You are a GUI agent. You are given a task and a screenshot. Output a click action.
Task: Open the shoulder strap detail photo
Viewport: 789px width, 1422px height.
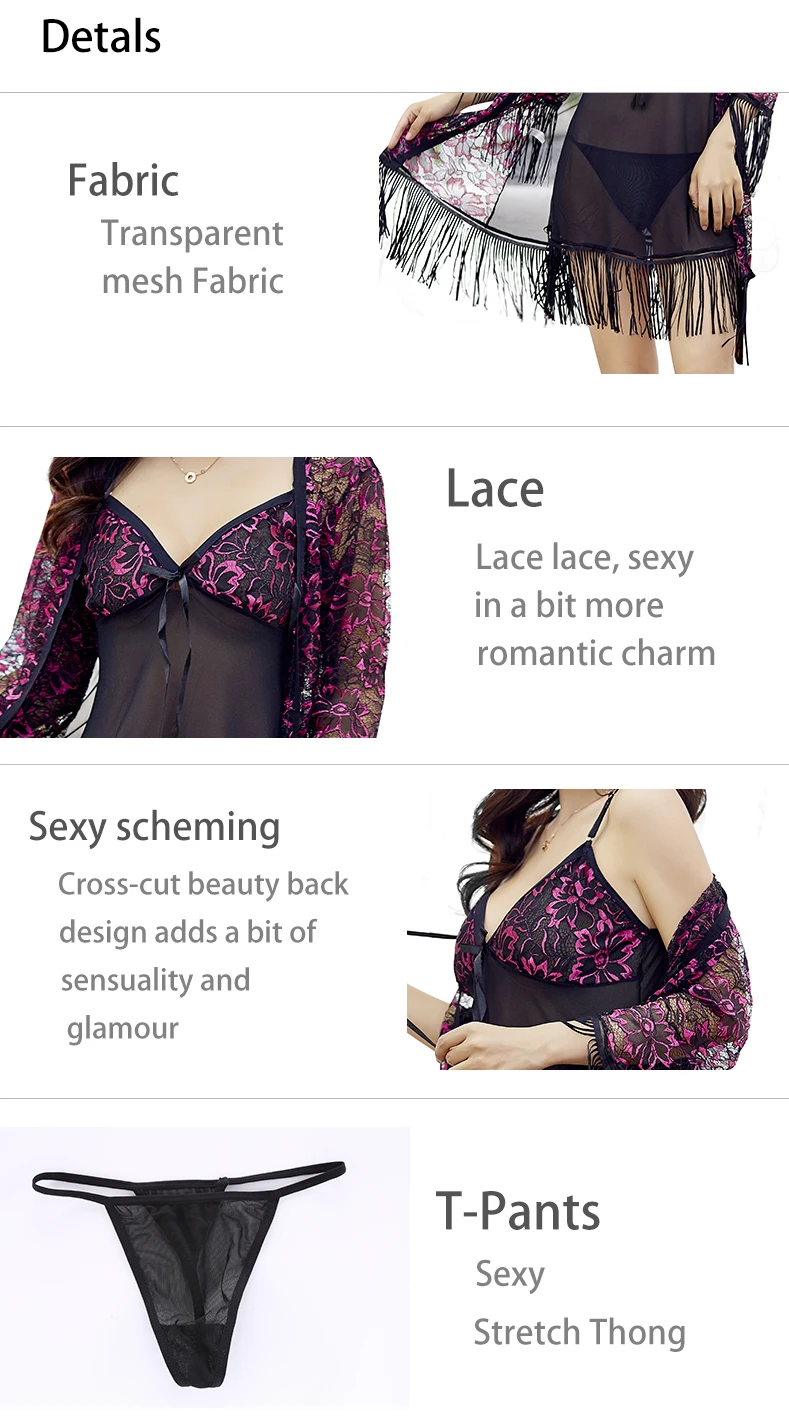[580, 929]
